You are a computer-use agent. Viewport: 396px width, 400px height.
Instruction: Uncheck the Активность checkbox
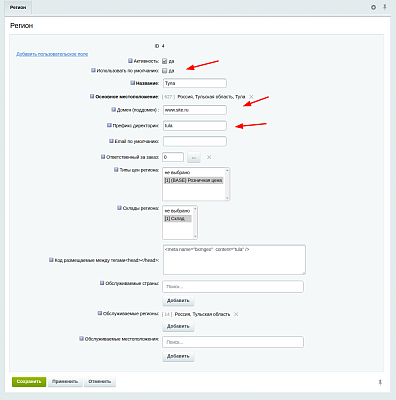(x=164, y=61)
